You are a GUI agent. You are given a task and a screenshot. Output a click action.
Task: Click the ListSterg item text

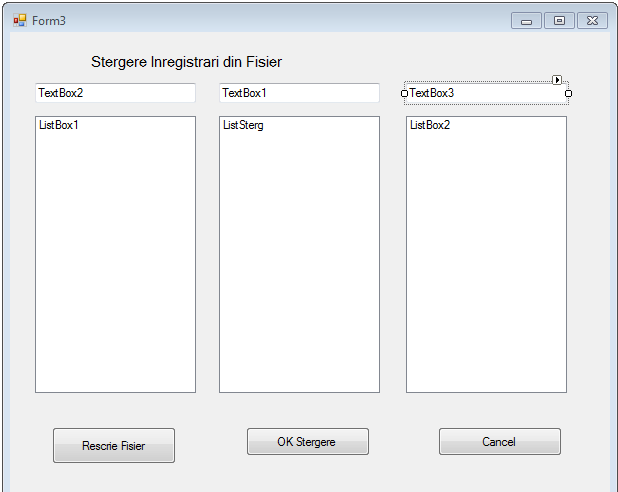pos(243,125)
